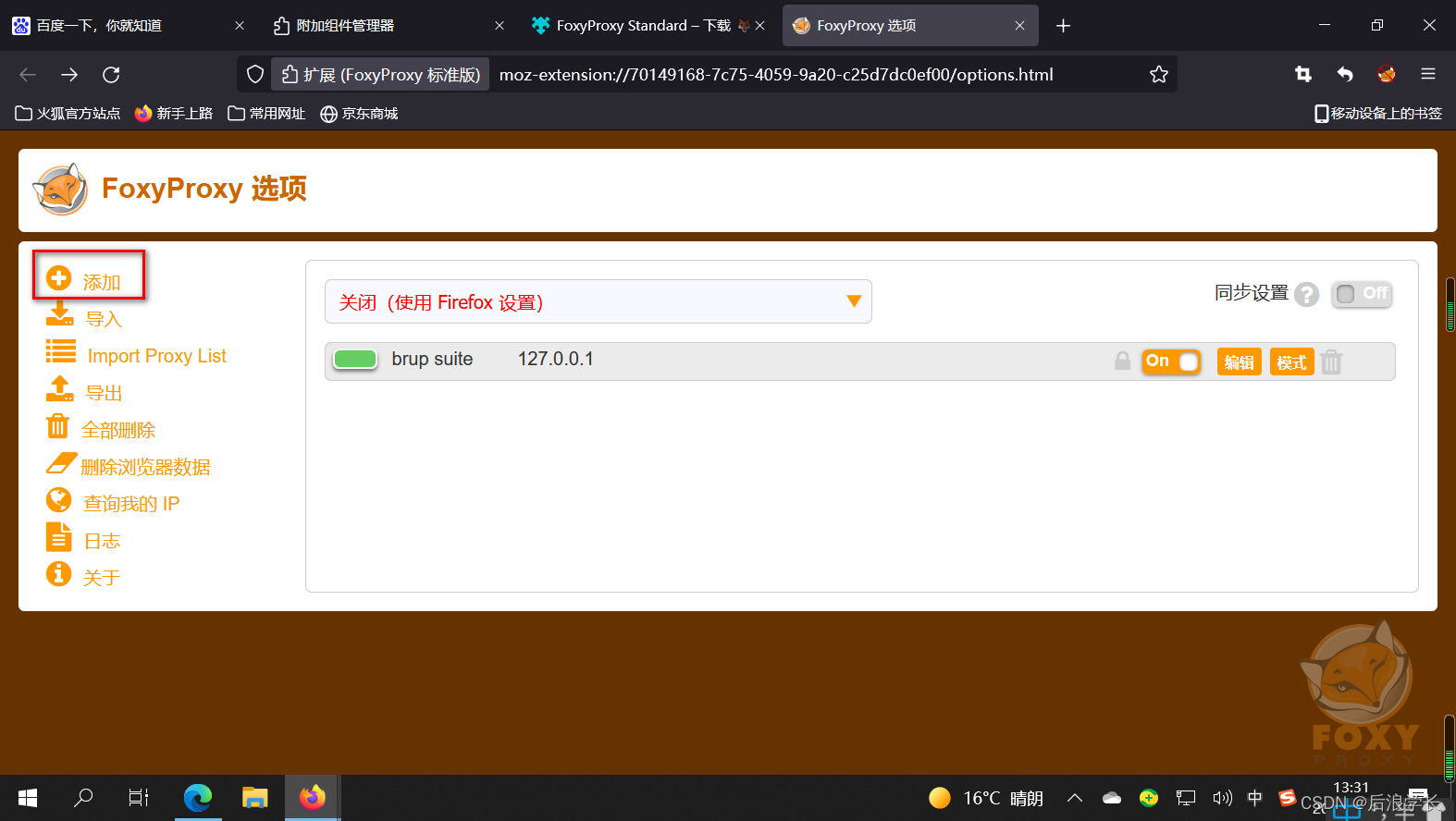This screenshot has height=821, width=1456.
Task: Open the JD mall bookmark
Action: pos(359,114)
